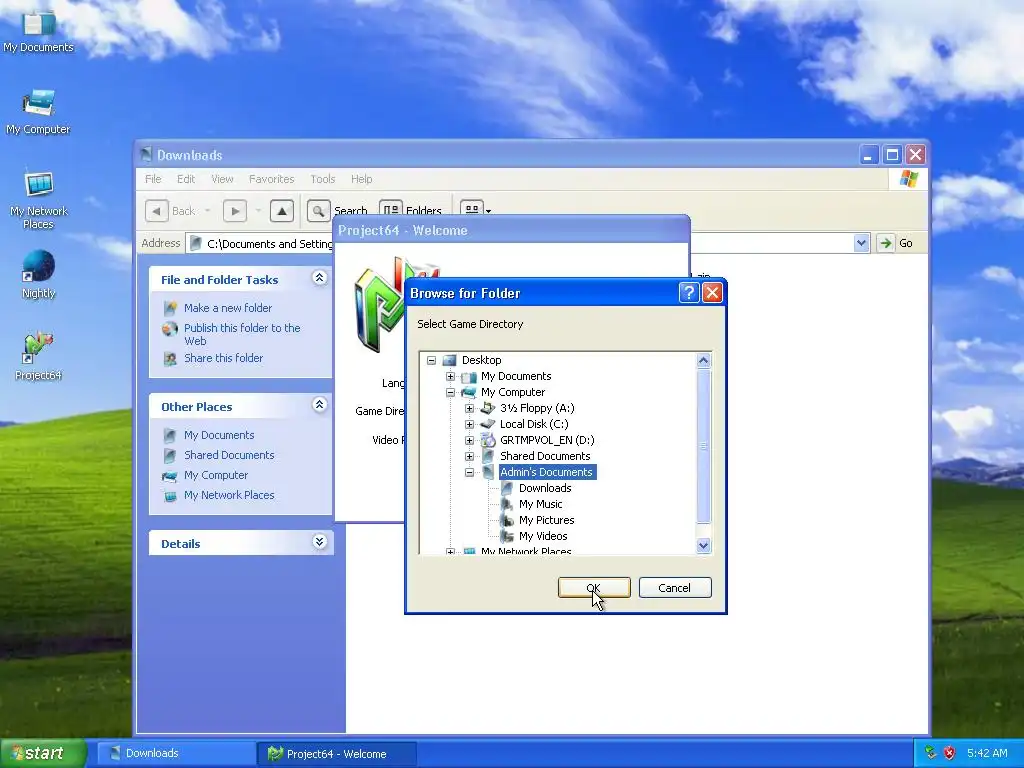Open the View menu
This screenshot has height=768, width=1024.
click(x=222, y=179)
